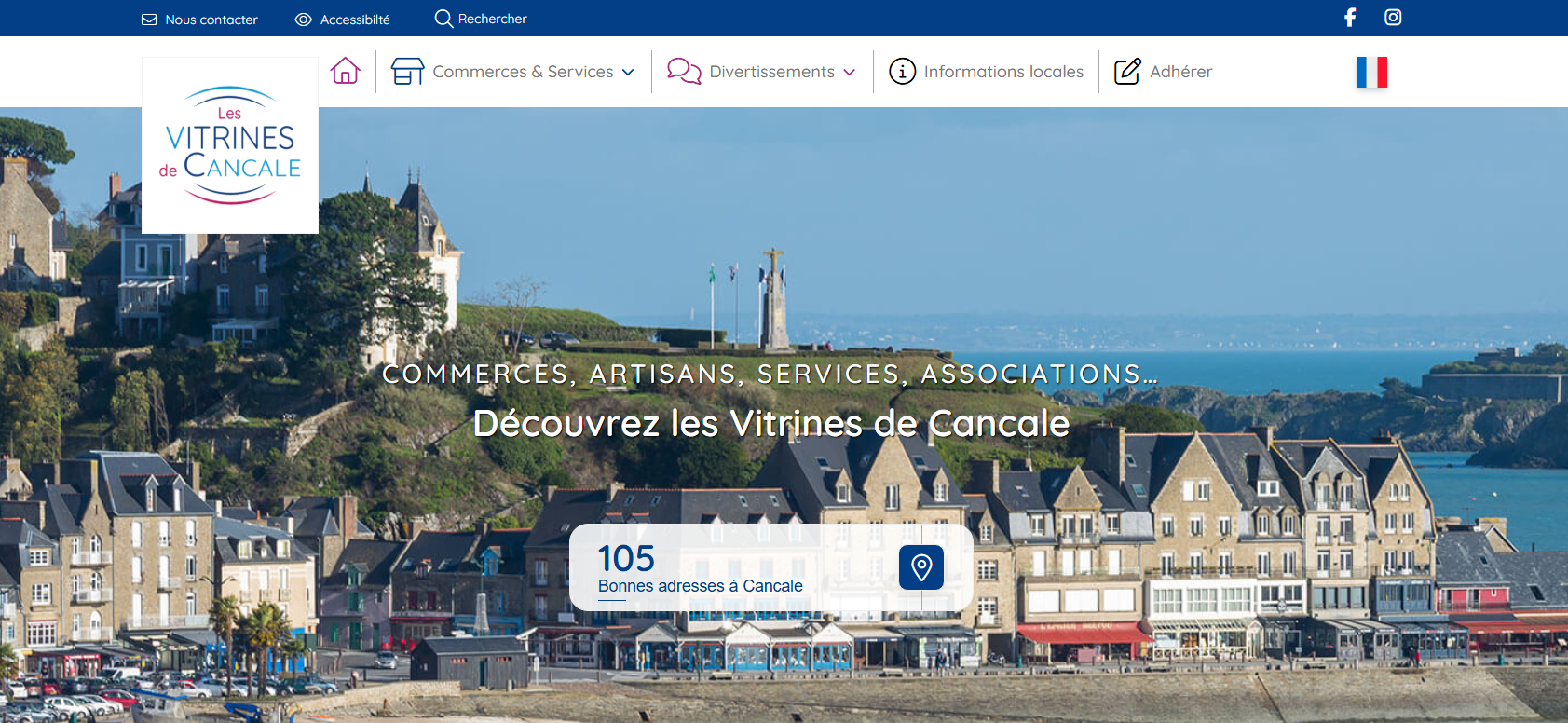Open the Bonnes adresses à Cancale link
The height and width of the screenshot is (723, 1568).
pos(701,586)
